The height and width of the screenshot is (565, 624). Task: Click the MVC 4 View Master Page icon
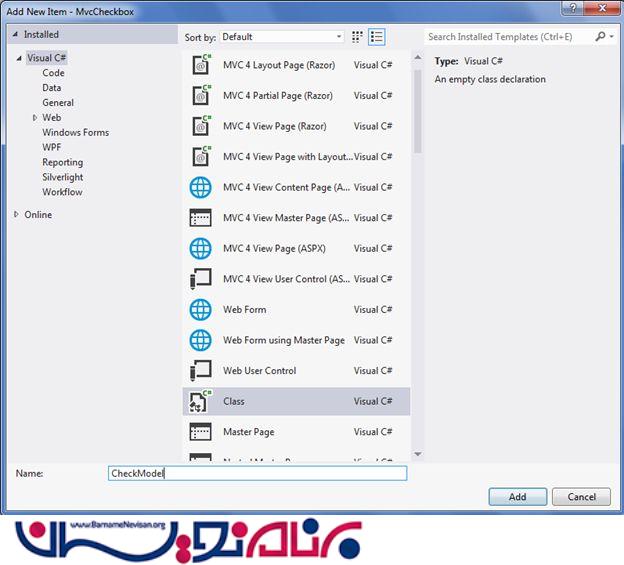[201, 218]
